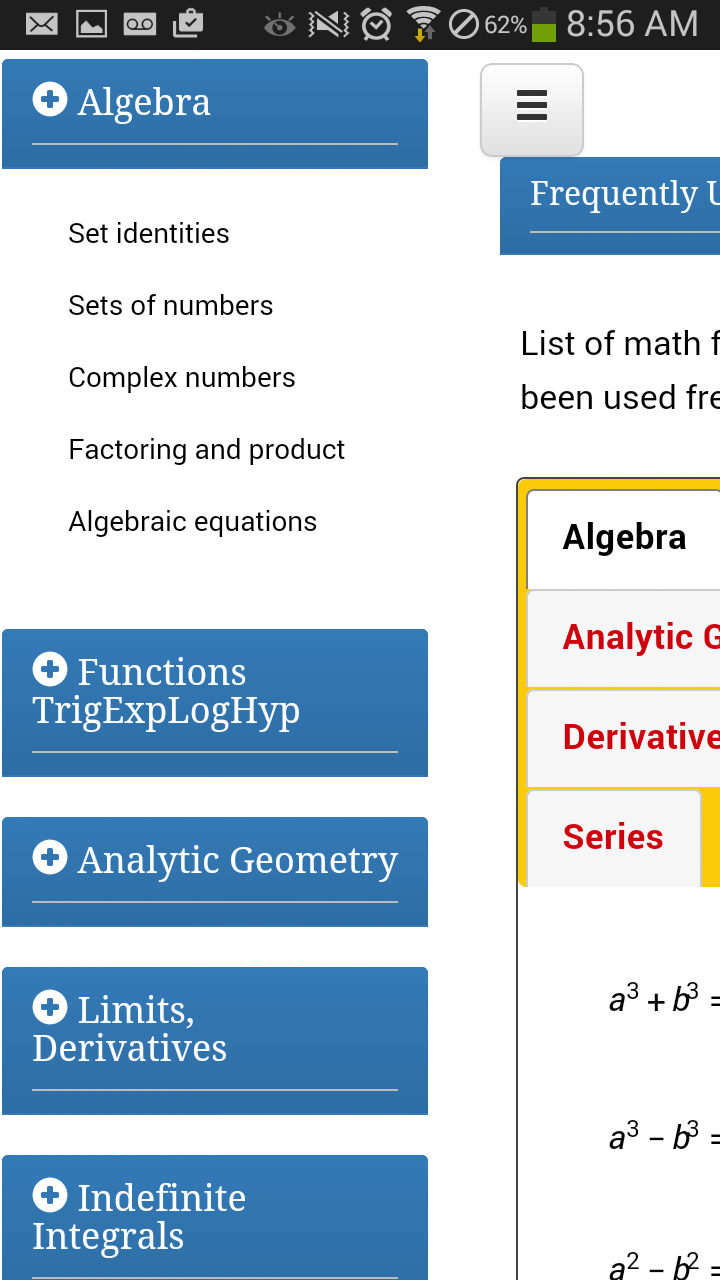Open the email notification icon in status bar
The width and height of the screenshot is (720, 1280).
[x=40, y=24]
